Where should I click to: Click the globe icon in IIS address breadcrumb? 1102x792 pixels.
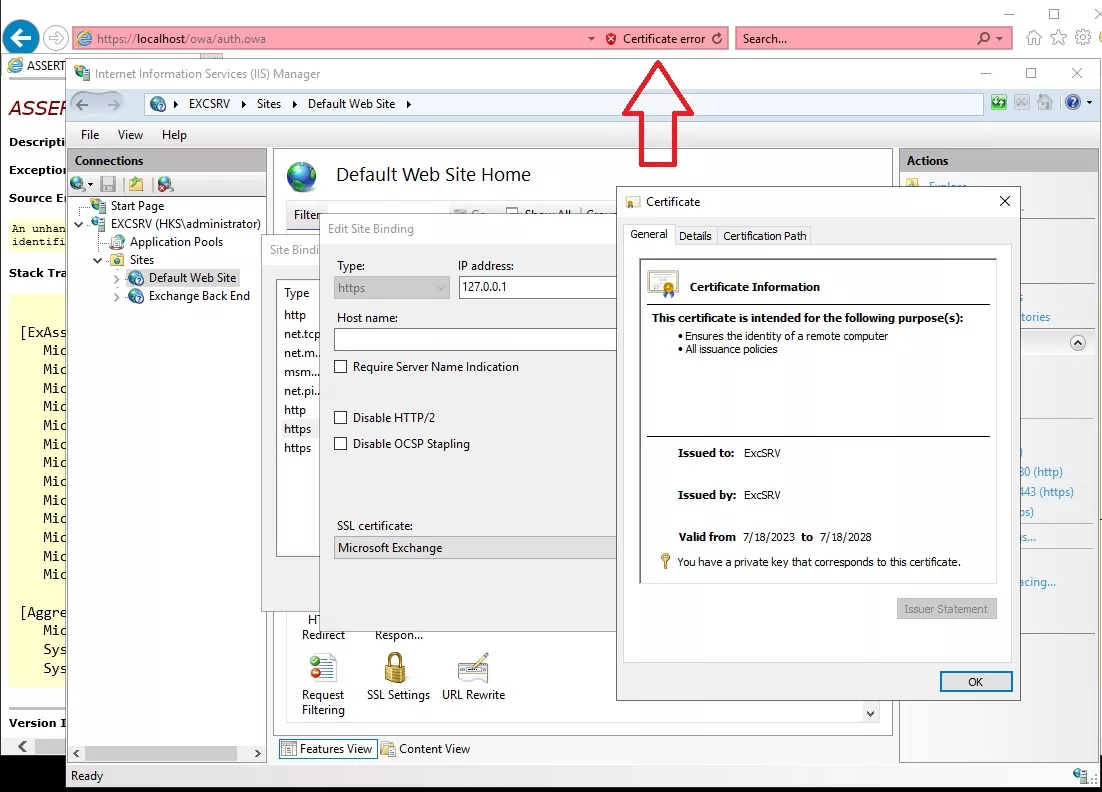coord(158,104)
